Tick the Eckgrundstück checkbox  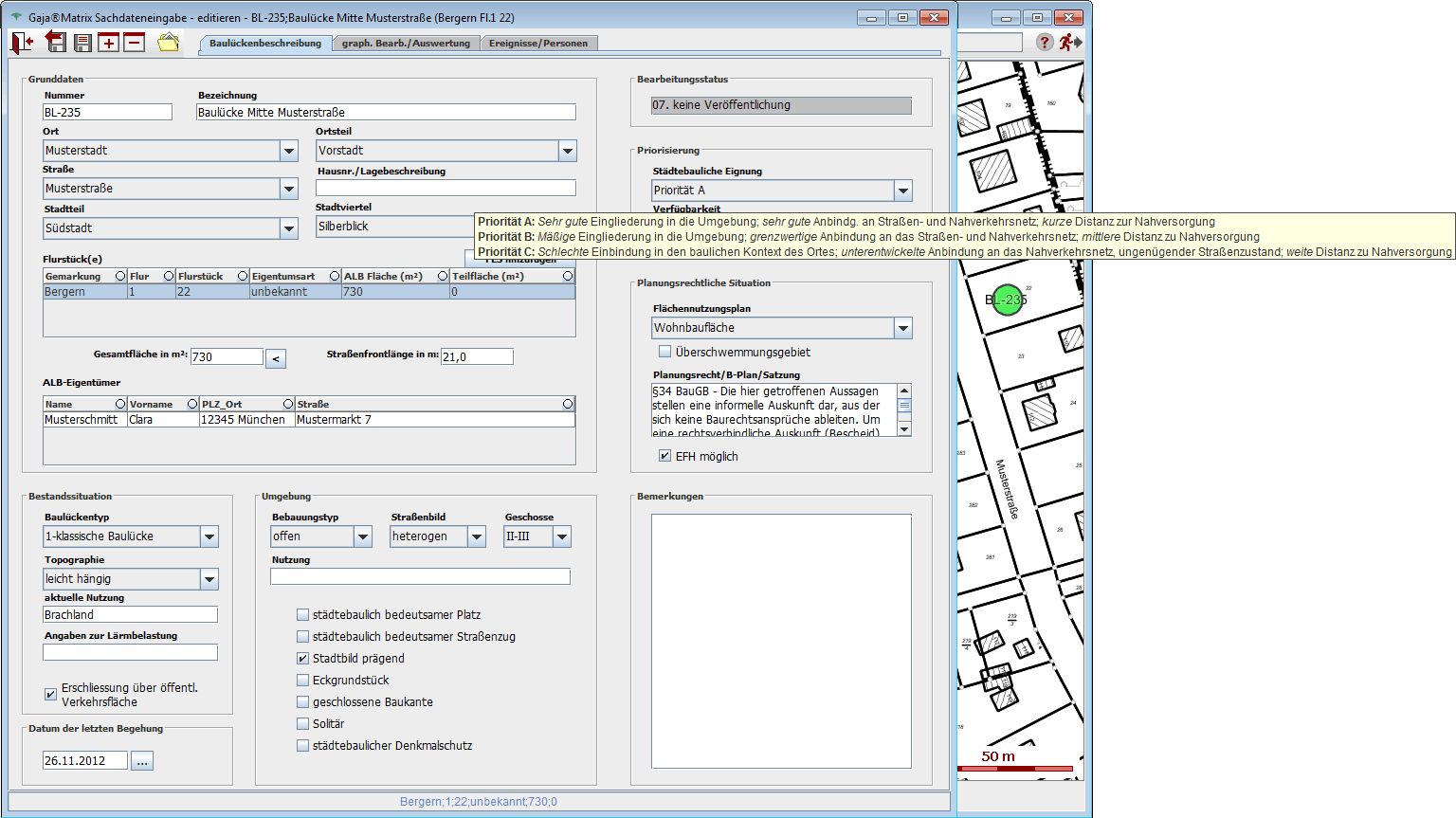303,681
